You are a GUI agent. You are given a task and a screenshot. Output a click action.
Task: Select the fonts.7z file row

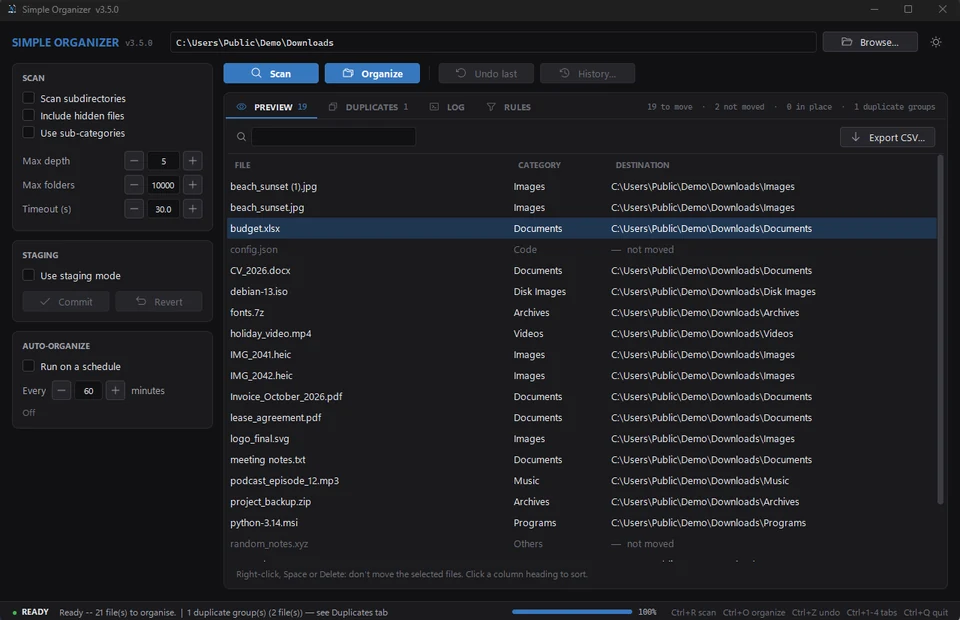coord(582,313)
